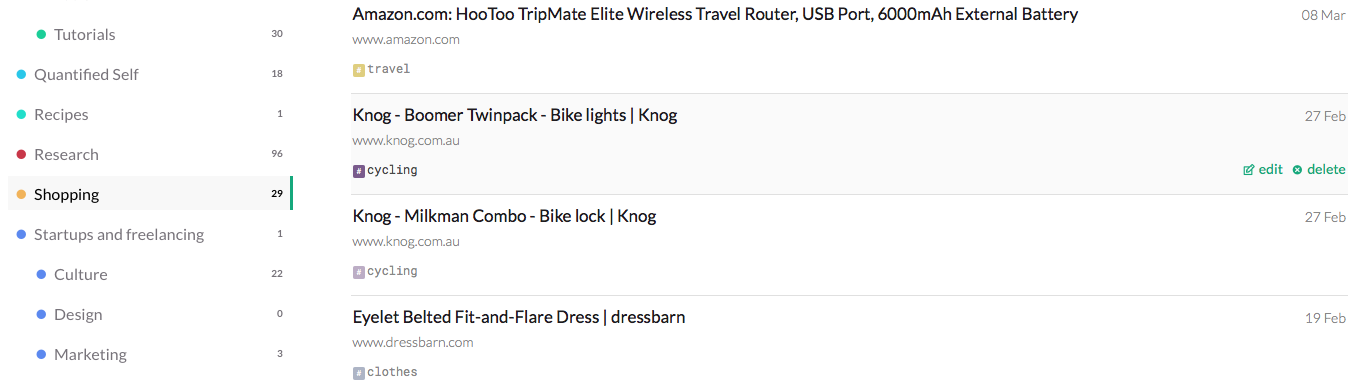Select the Marketing sub-collection
Screen dimensions: 1362x387
[x=150, y=354]
